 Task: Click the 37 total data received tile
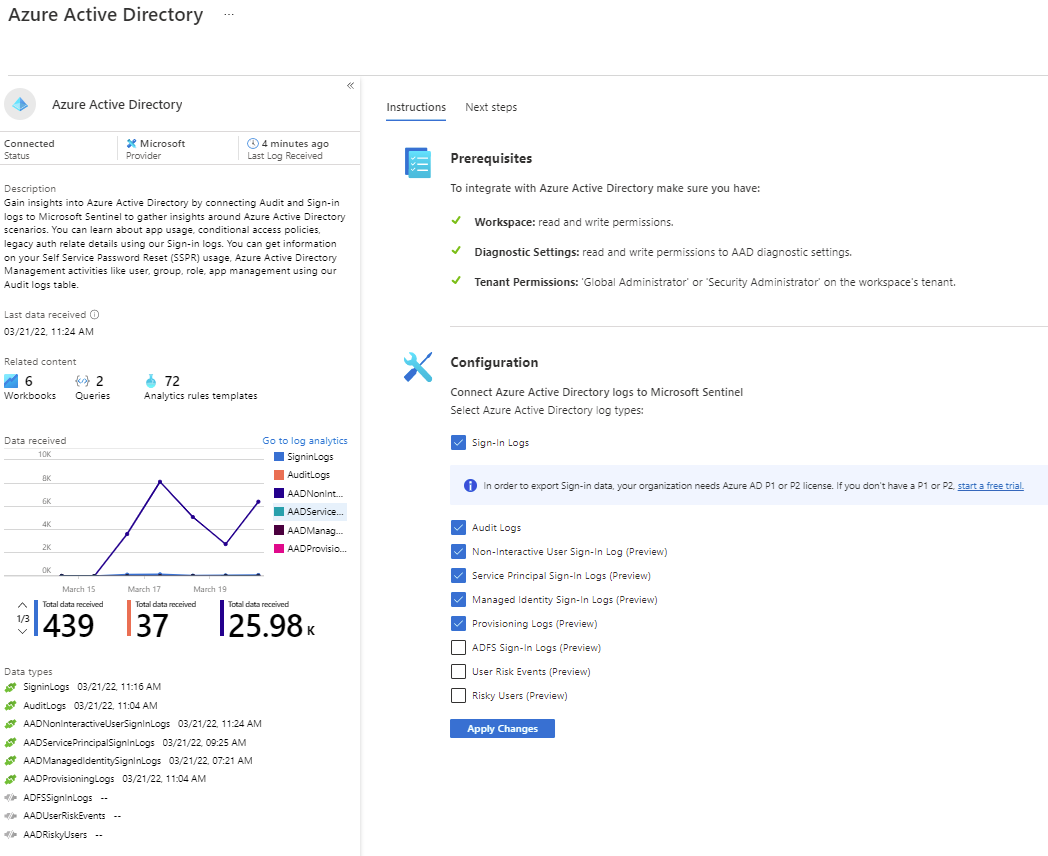click(162, 619)
